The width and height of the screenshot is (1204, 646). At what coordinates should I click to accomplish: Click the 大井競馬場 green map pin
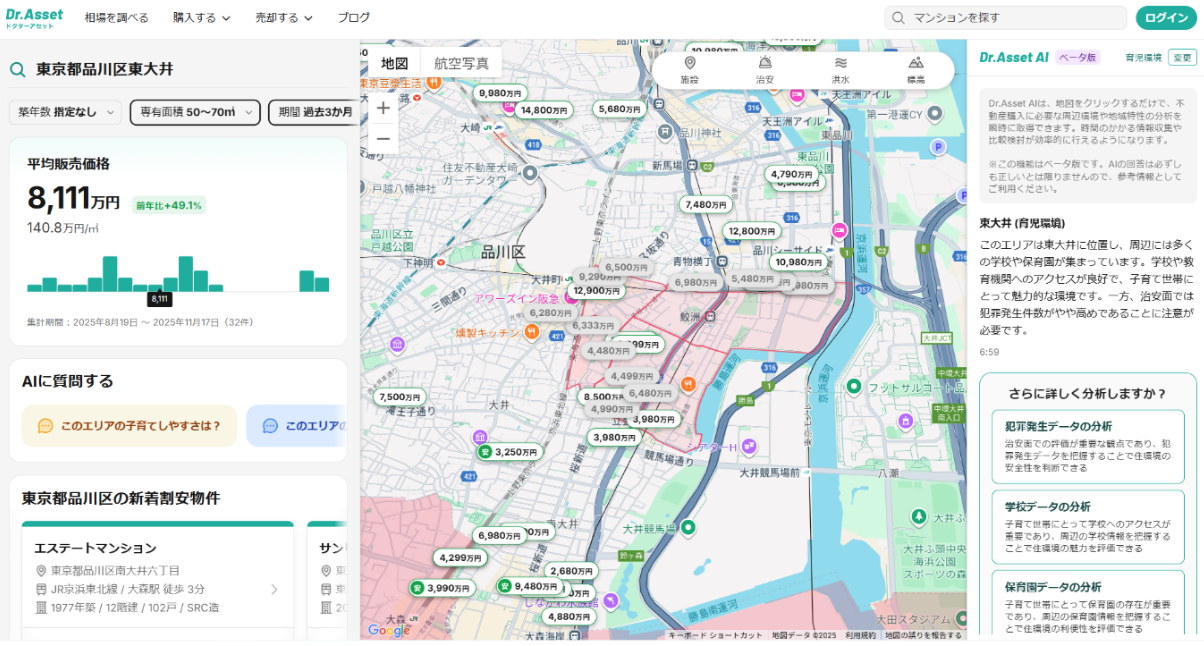[x=686, y=528]
